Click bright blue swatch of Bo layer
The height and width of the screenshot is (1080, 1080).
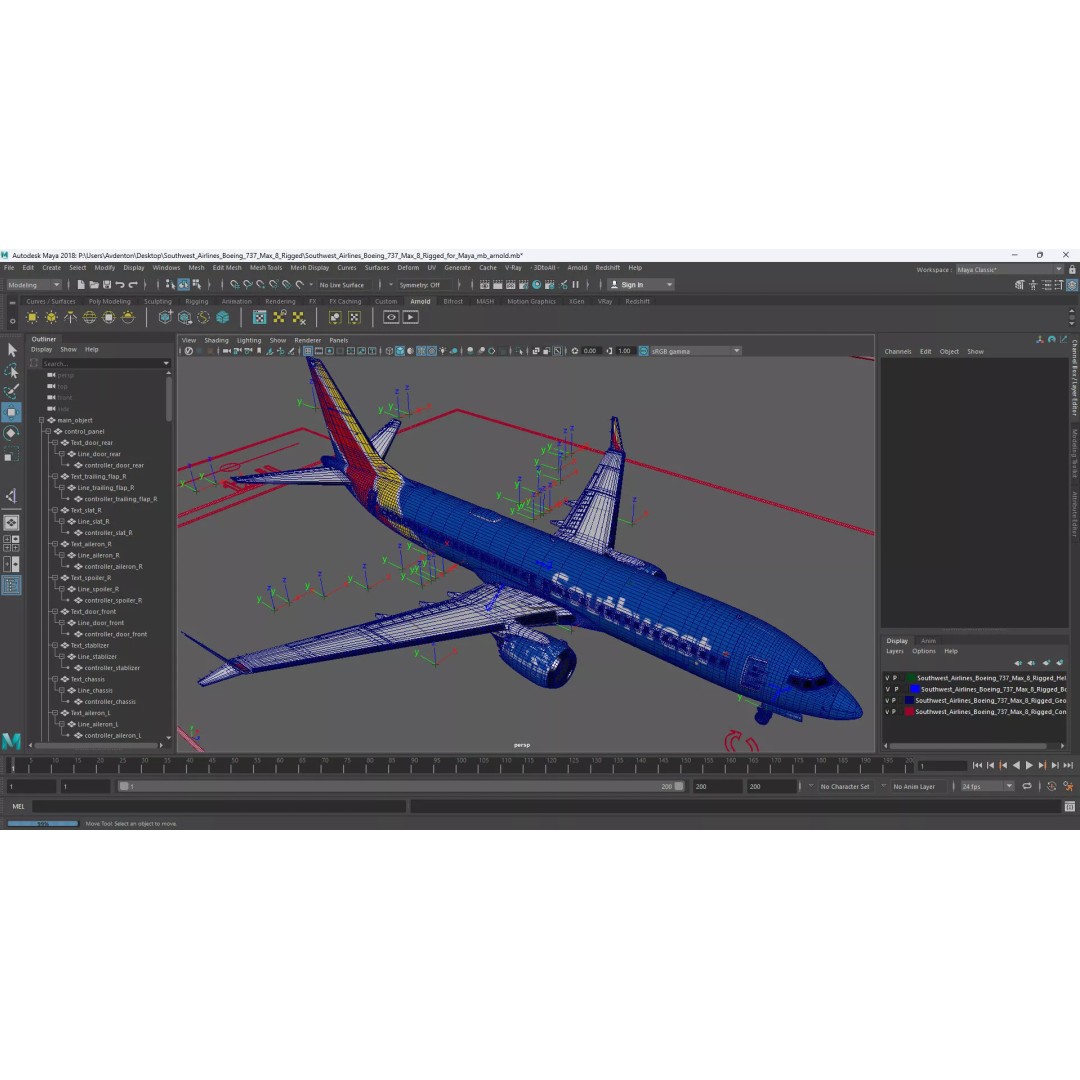tap(915, 689)
